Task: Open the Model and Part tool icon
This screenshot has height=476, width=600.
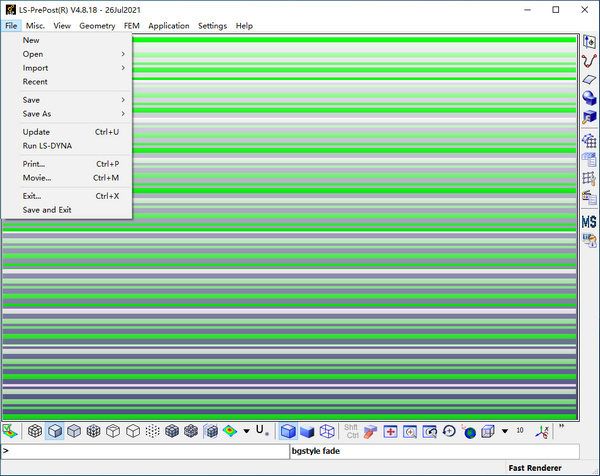Action: 589,160
